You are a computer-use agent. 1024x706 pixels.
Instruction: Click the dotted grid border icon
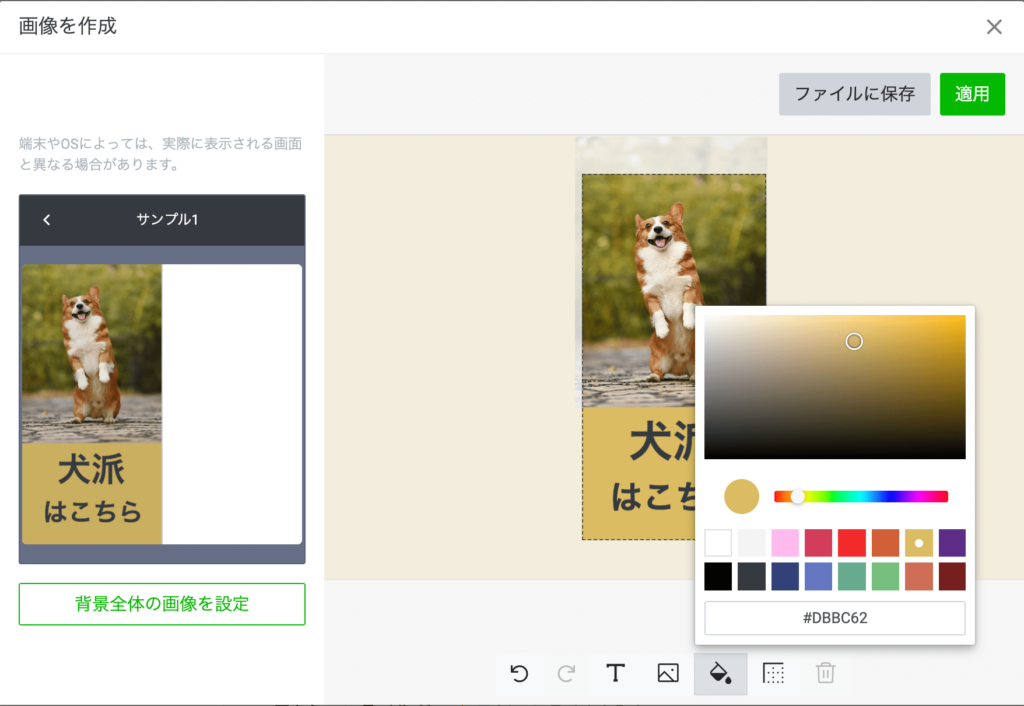[773, 673]
